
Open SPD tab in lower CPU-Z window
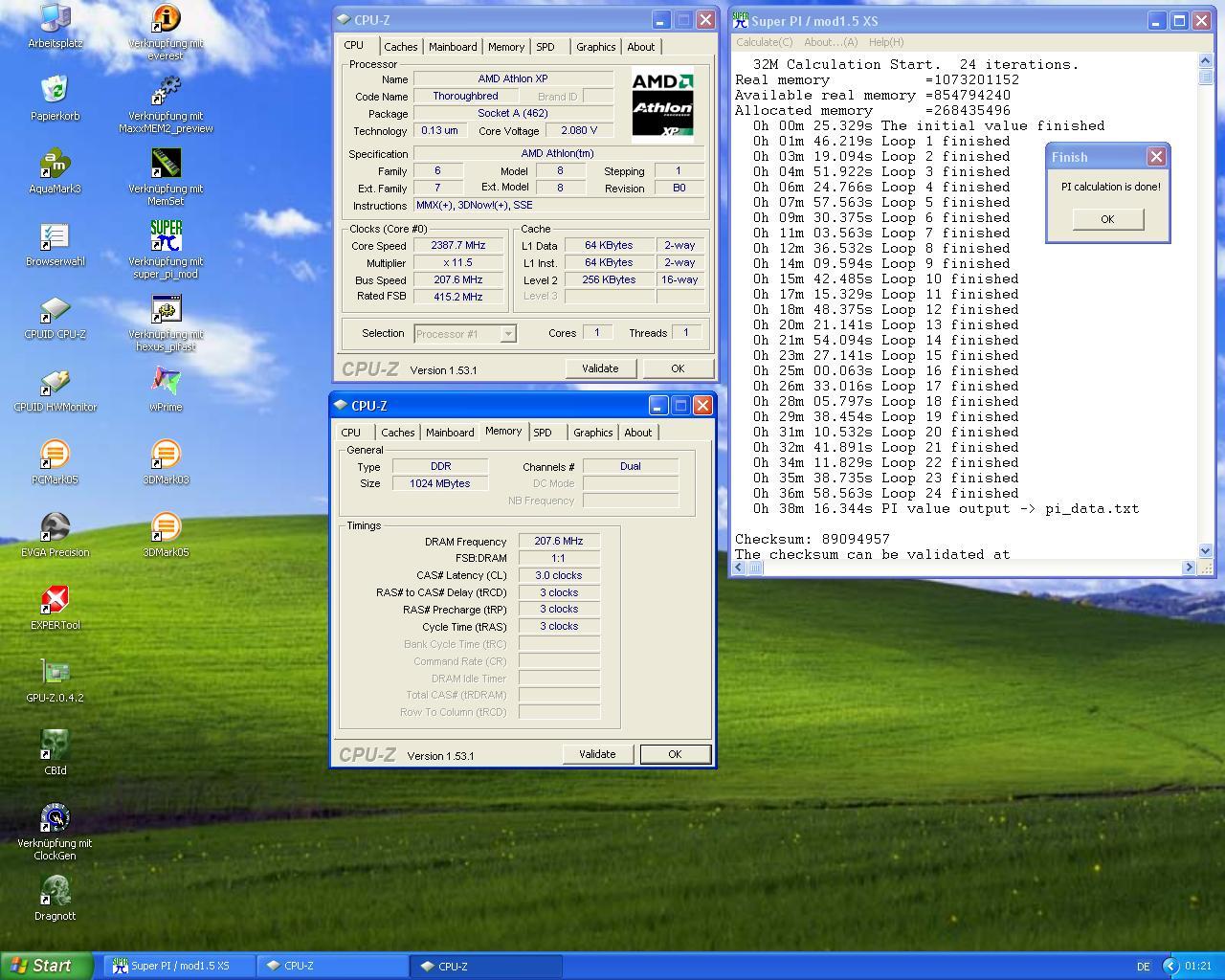click(x=543, y=433)
